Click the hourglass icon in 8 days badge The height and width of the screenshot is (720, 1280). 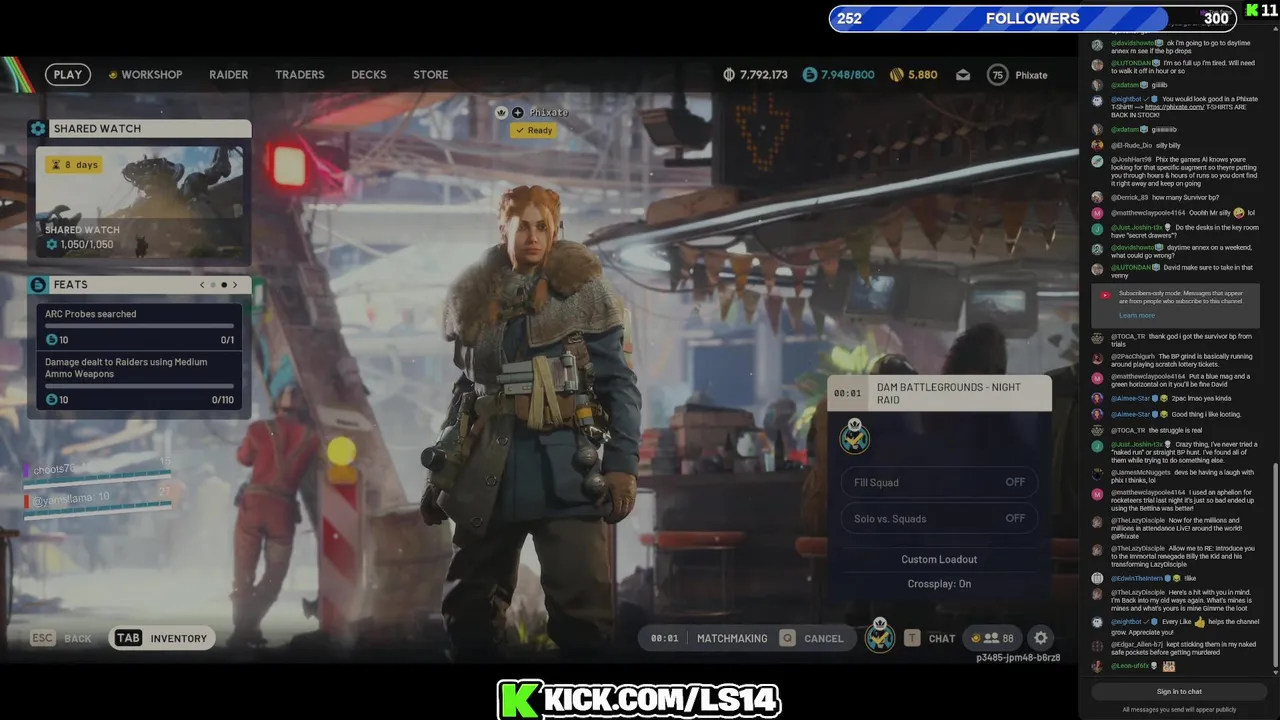(x=55, y=164)
